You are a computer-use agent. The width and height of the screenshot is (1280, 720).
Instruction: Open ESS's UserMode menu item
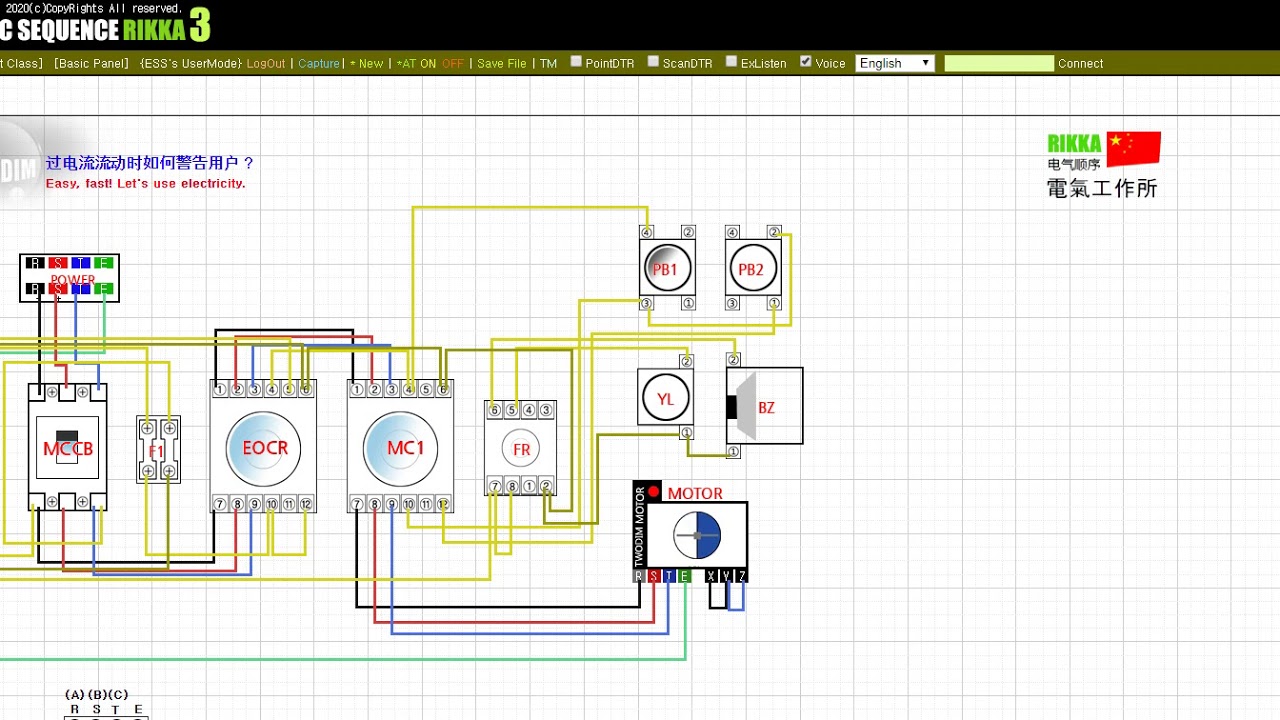coord(190,63)
